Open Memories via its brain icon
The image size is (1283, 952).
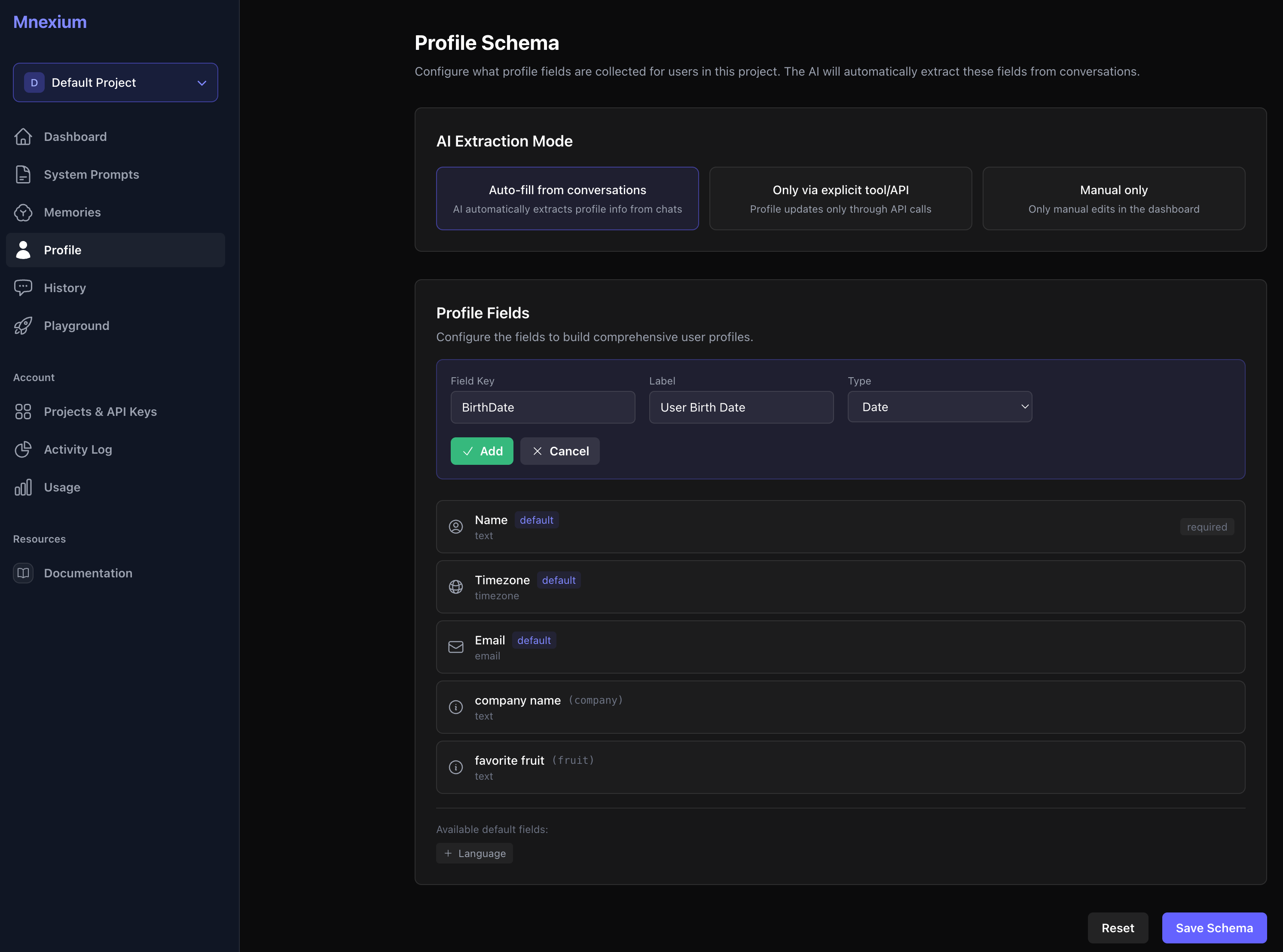tap(23, 212)
